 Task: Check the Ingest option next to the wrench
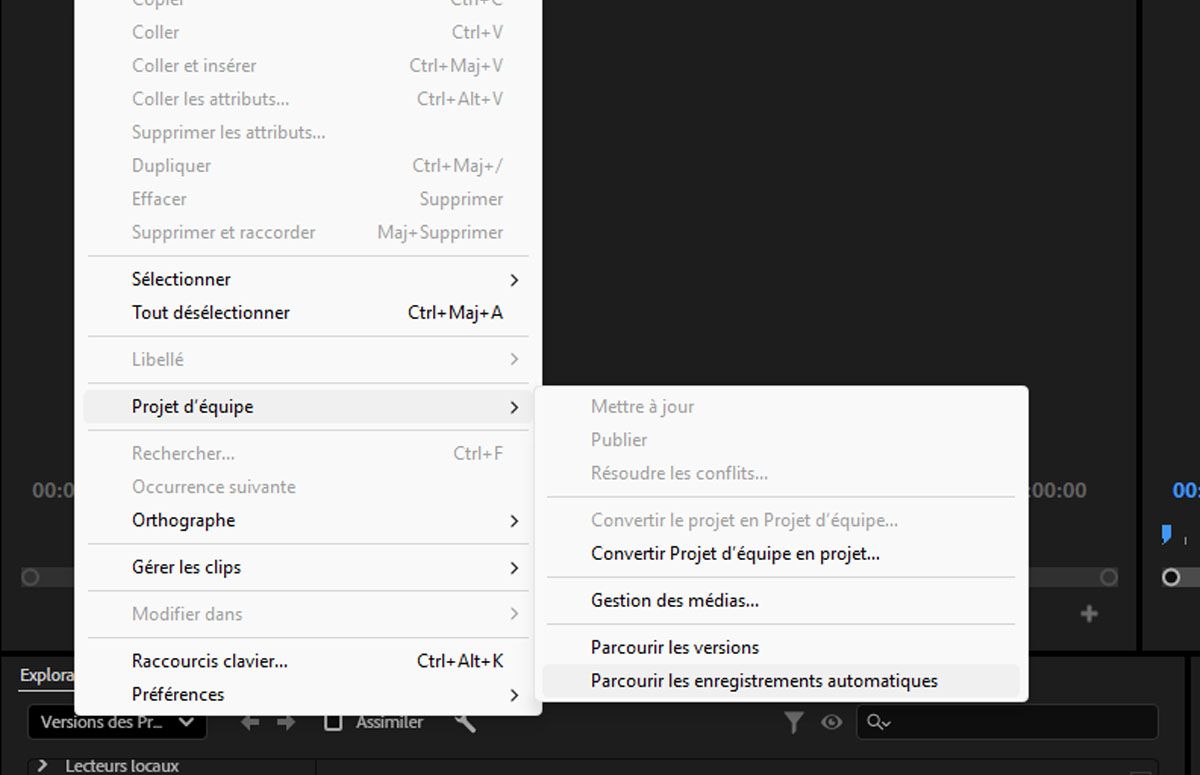coord(333,721)
